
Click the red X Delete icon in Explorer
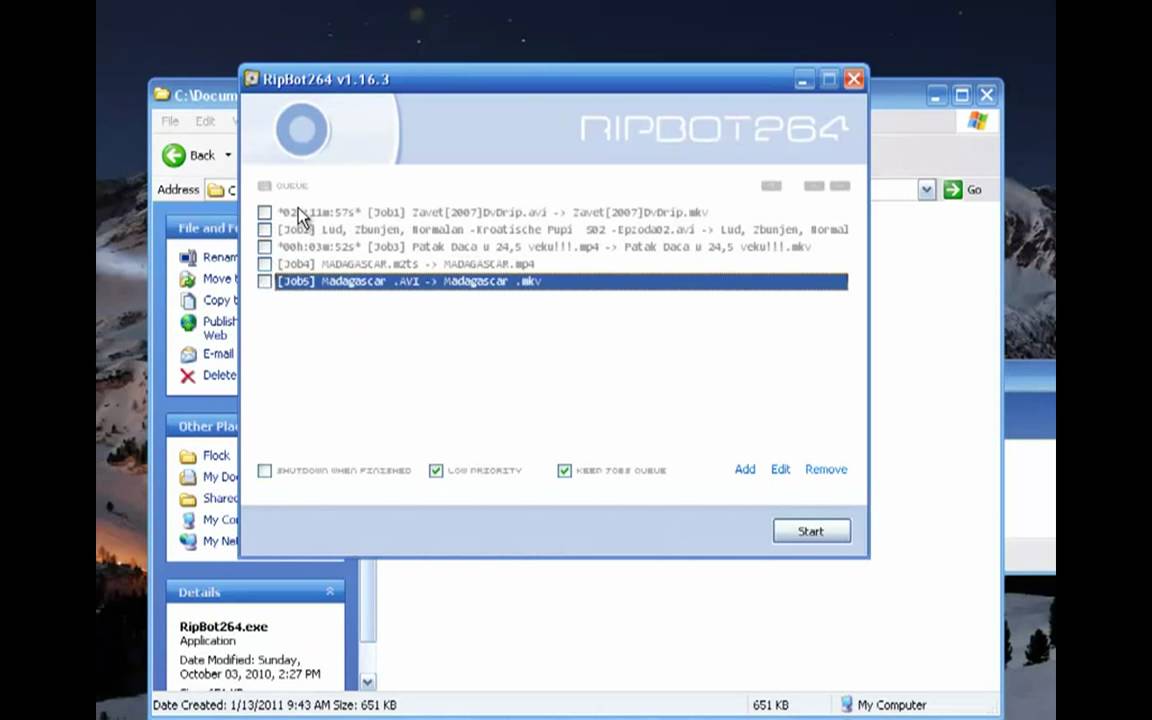tap(189, 376)
